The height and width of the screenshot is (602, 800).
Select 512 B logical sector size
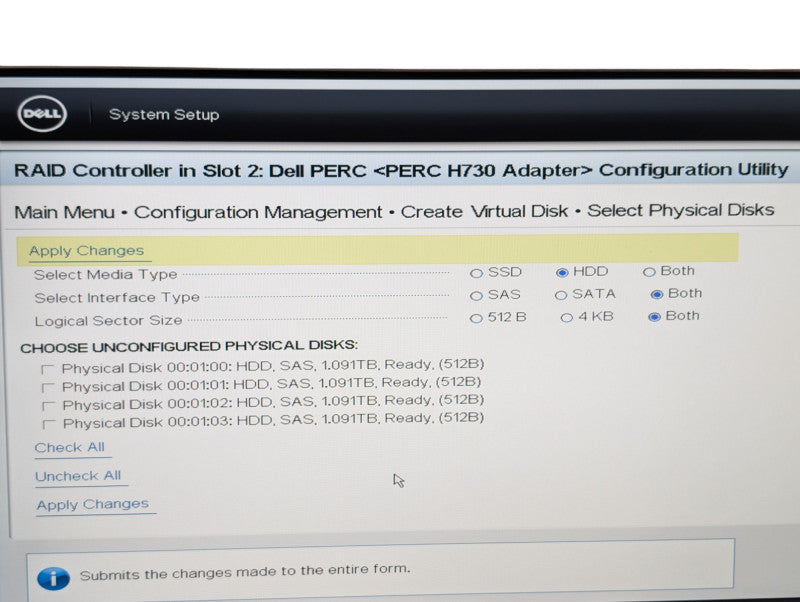pyautogui.click(x=476, y=318)
